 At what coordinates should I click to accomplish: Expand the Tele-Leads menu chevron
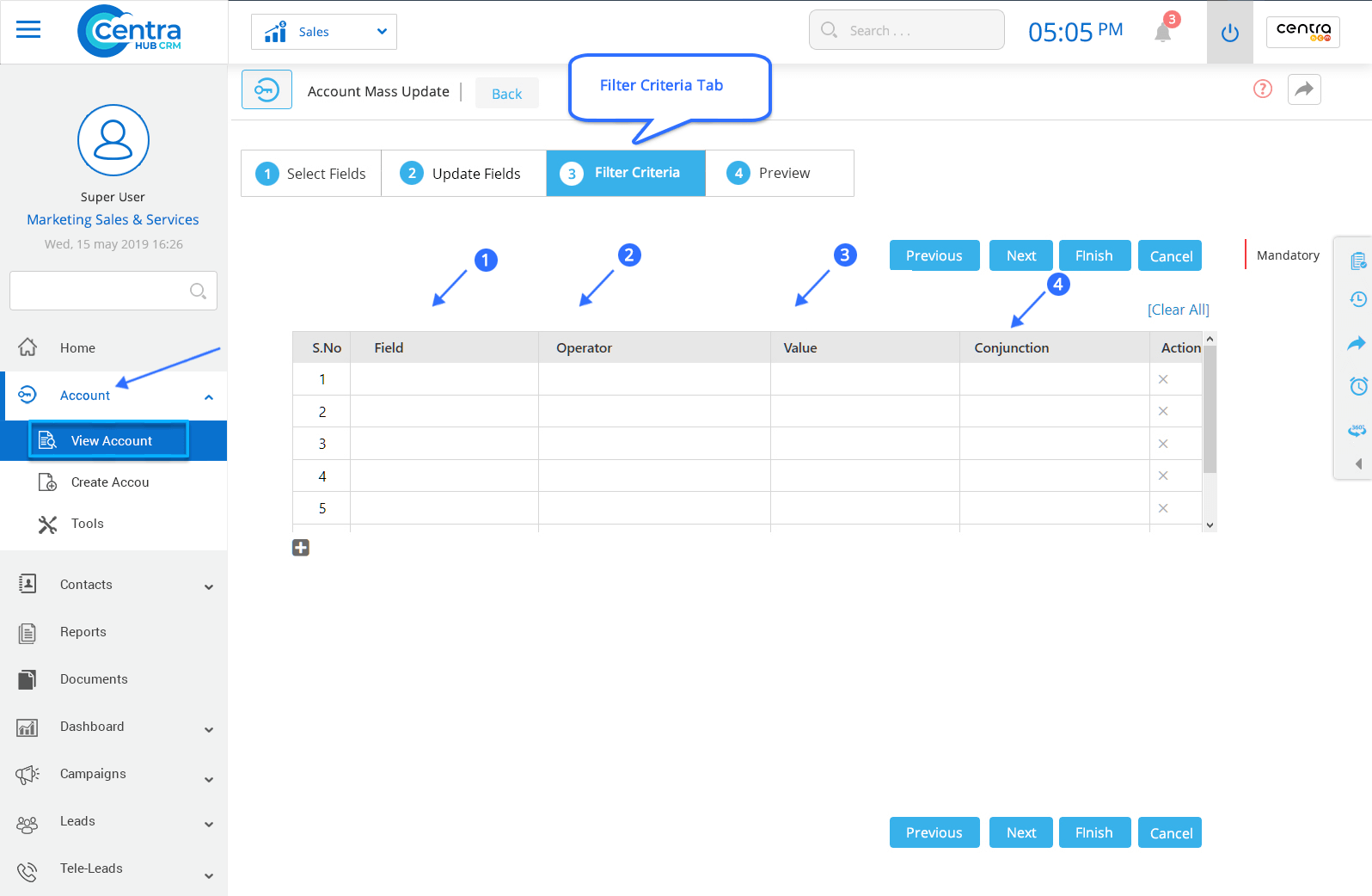[209, 875]
